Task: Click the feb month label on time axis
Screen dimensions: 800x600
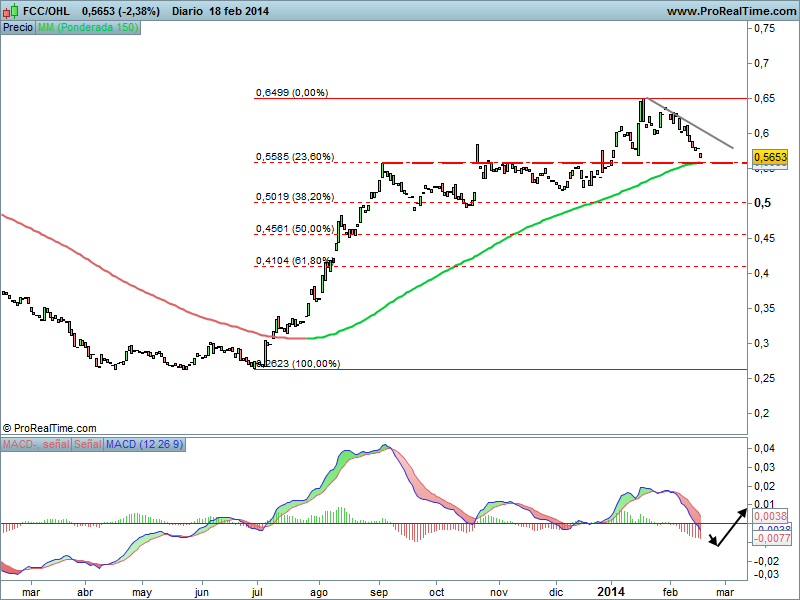Action: point(670,592)
